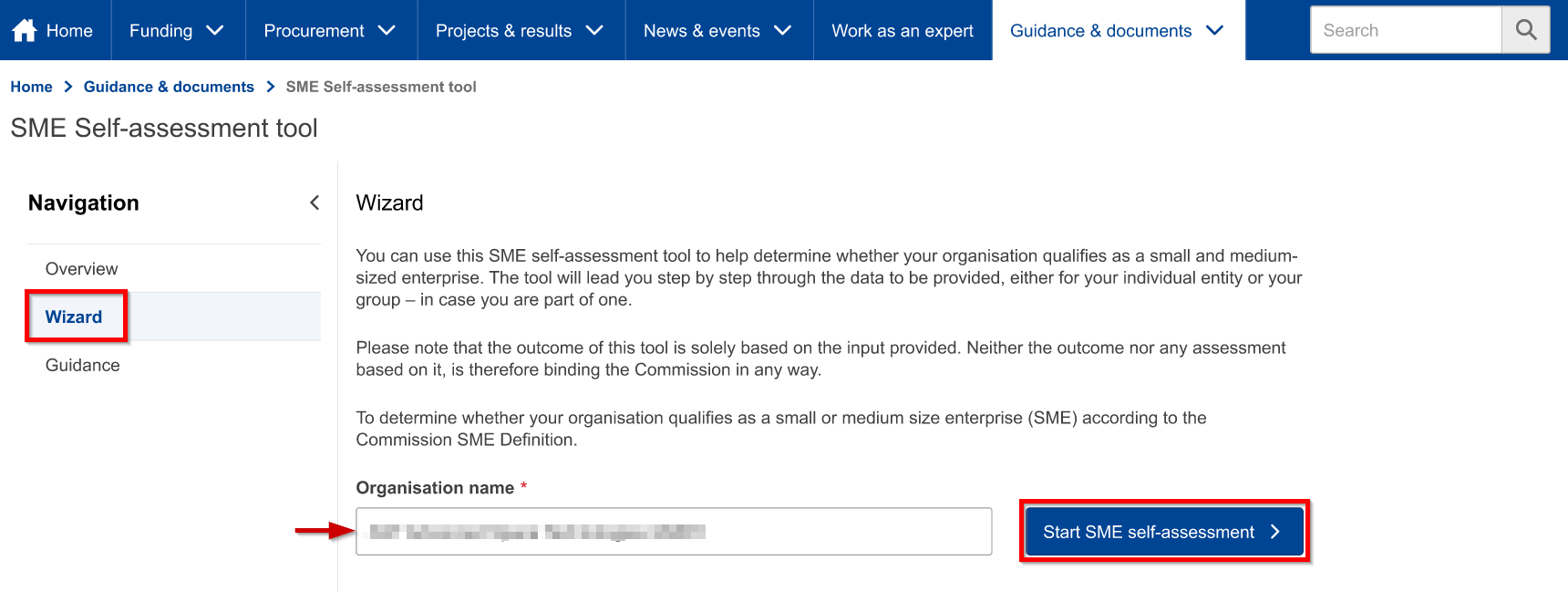1568x592 pixels.
Task: Click the News & events chevron
Action: [782, 30]
